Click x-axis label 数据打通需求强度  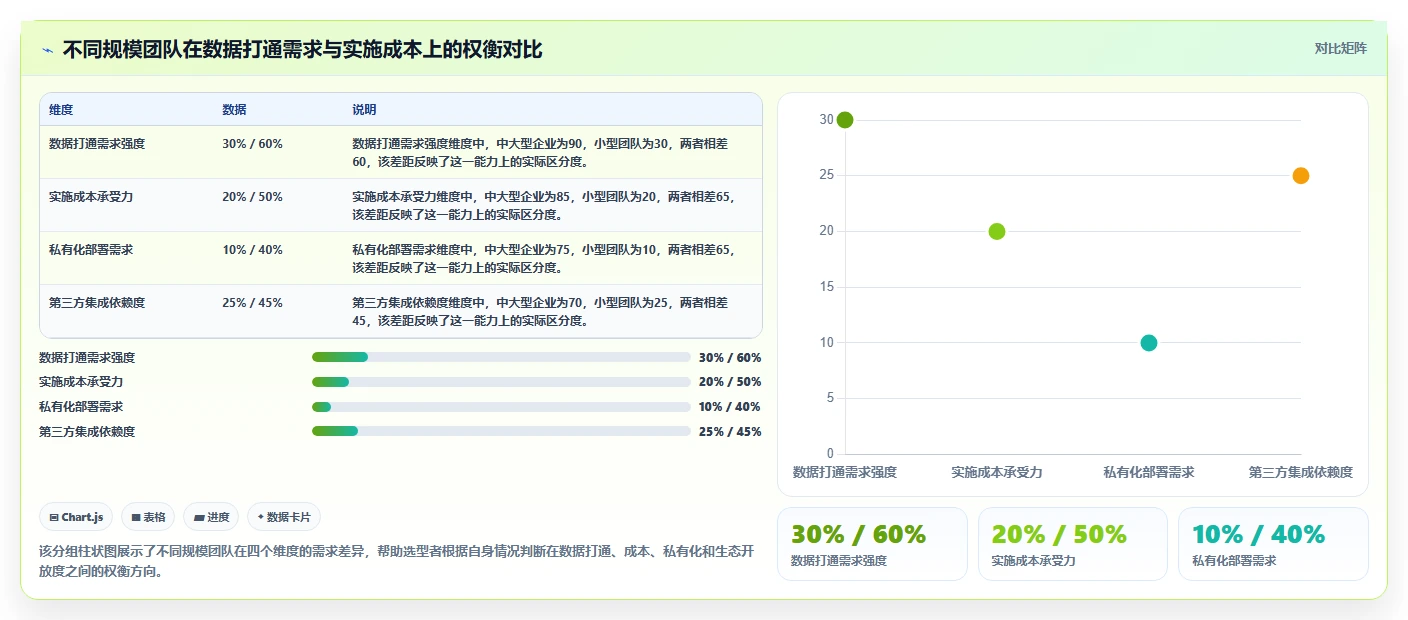point(845,472)
